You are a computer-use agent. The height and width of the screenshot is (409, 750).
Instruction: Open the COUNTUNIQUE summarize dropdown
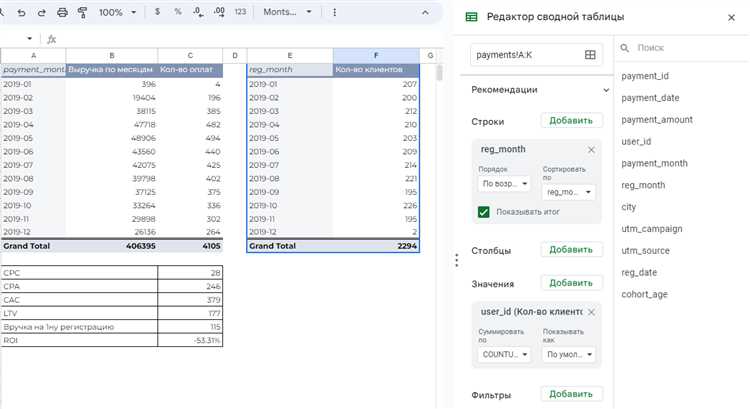pos(504,354)
